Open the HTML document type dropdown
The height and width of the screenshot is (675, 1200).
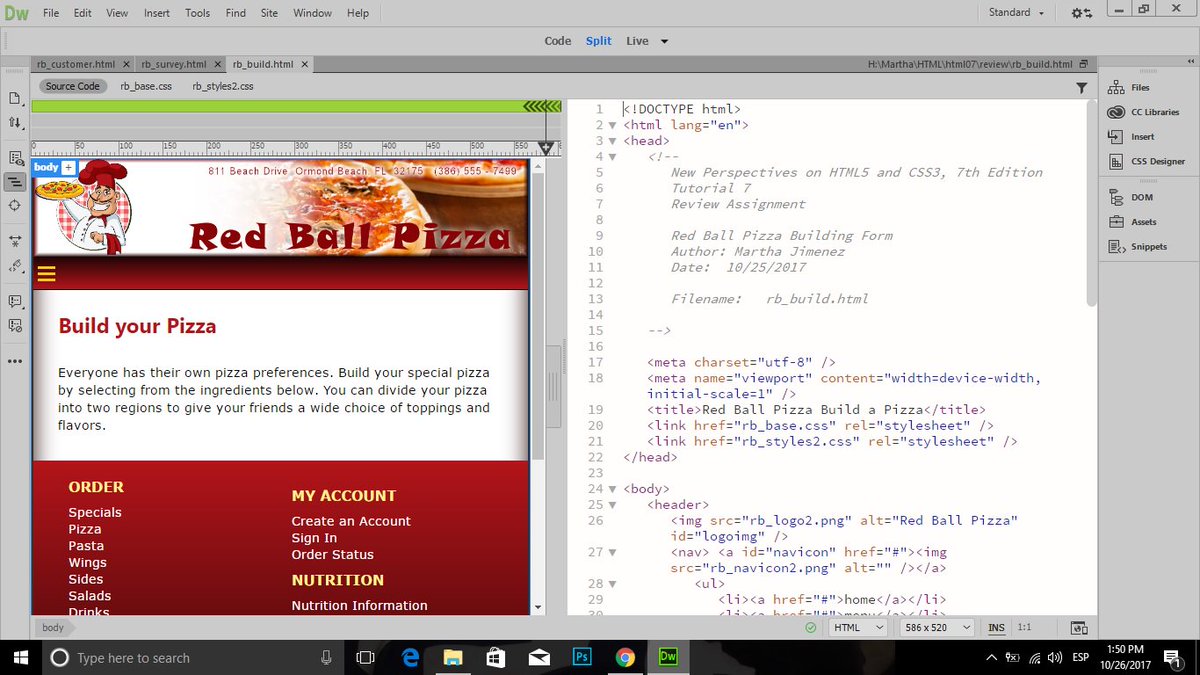(858, 627)
